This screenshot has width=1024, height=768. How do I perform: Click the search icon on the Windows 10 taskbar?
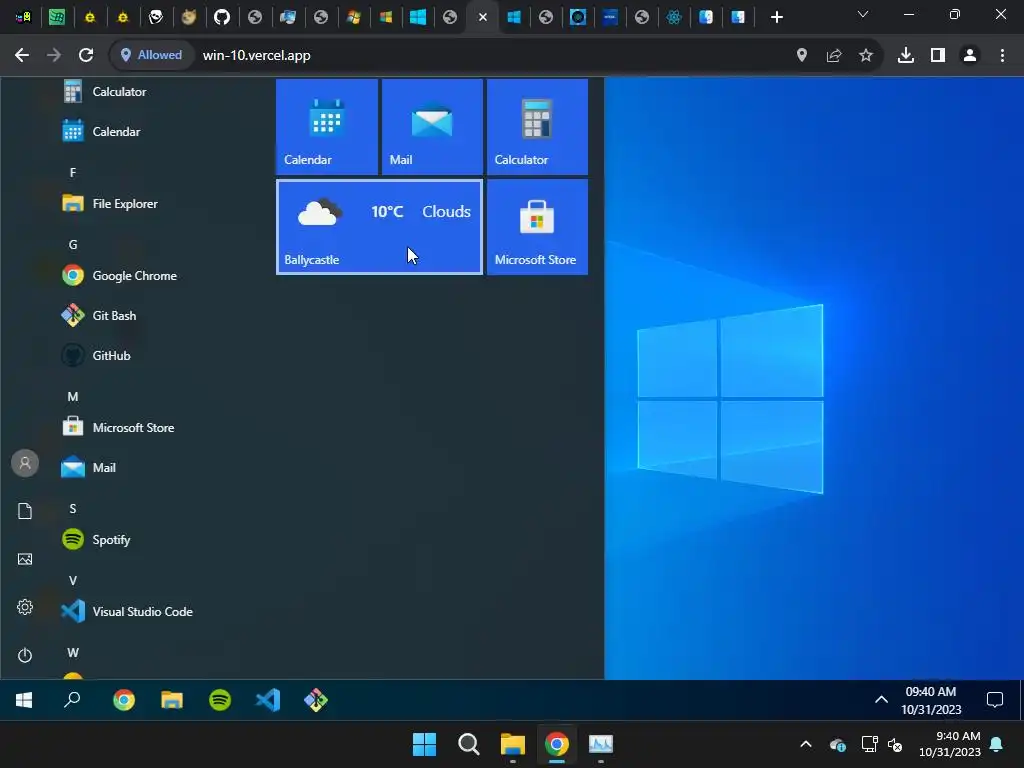72,700
